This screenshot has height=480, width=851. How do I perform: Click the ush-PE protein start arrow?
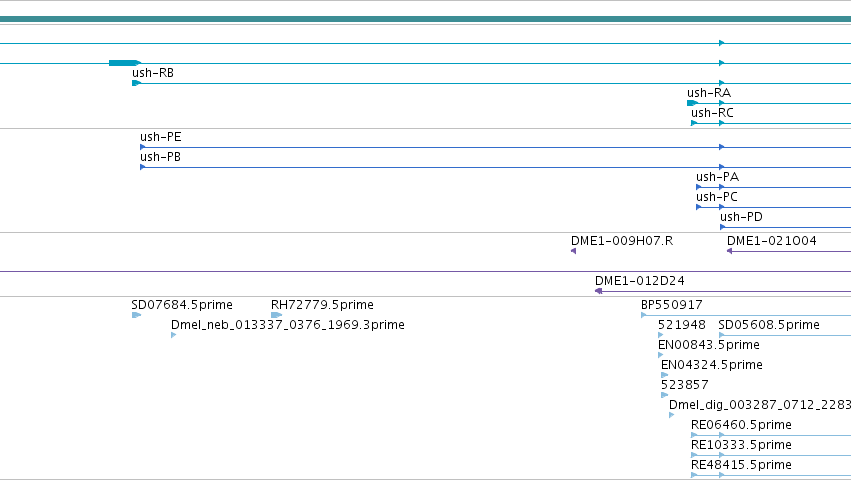[143, 147]
